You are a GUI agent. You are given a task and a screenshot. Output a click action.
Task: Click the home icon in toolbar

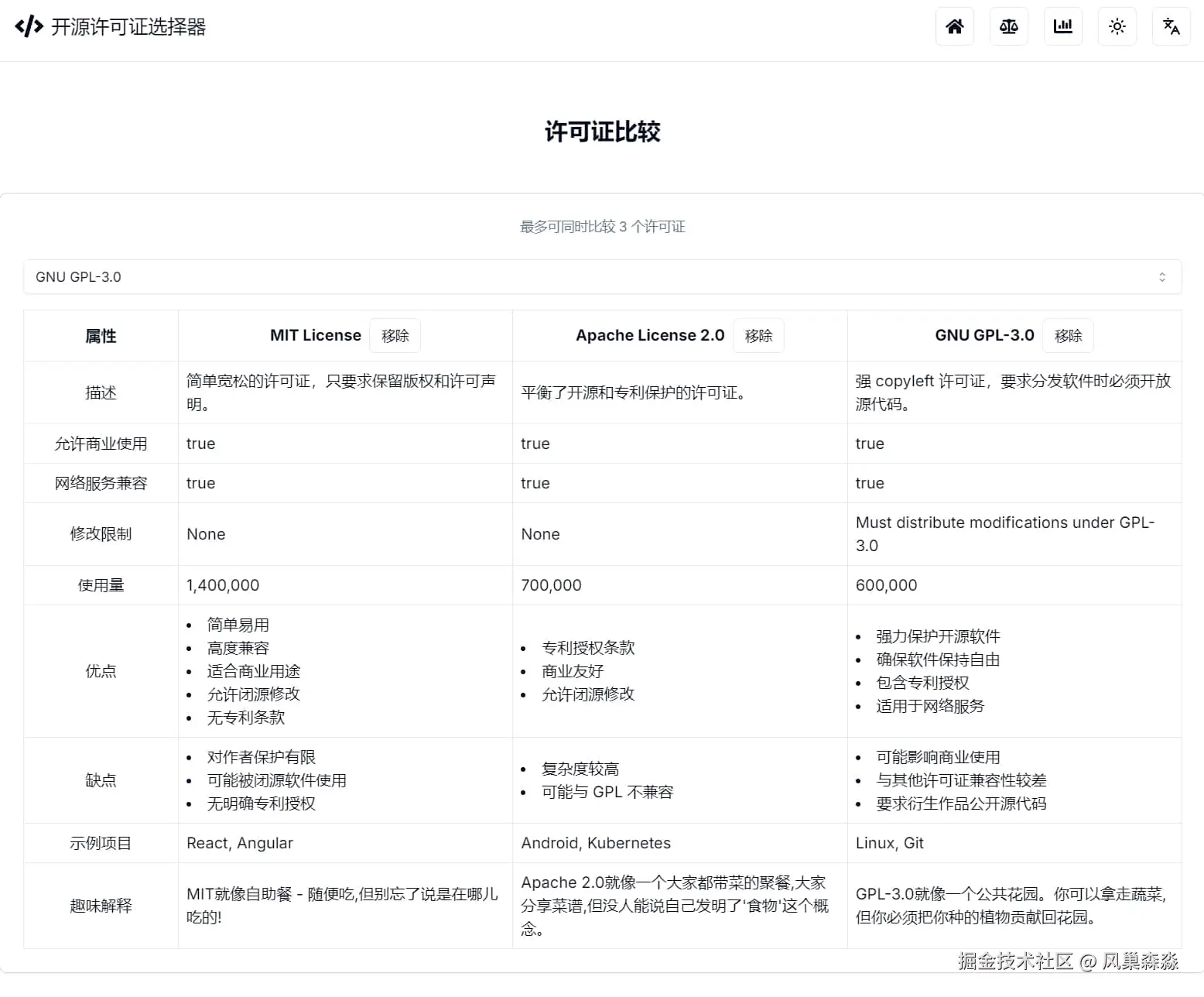coord(954,26)
